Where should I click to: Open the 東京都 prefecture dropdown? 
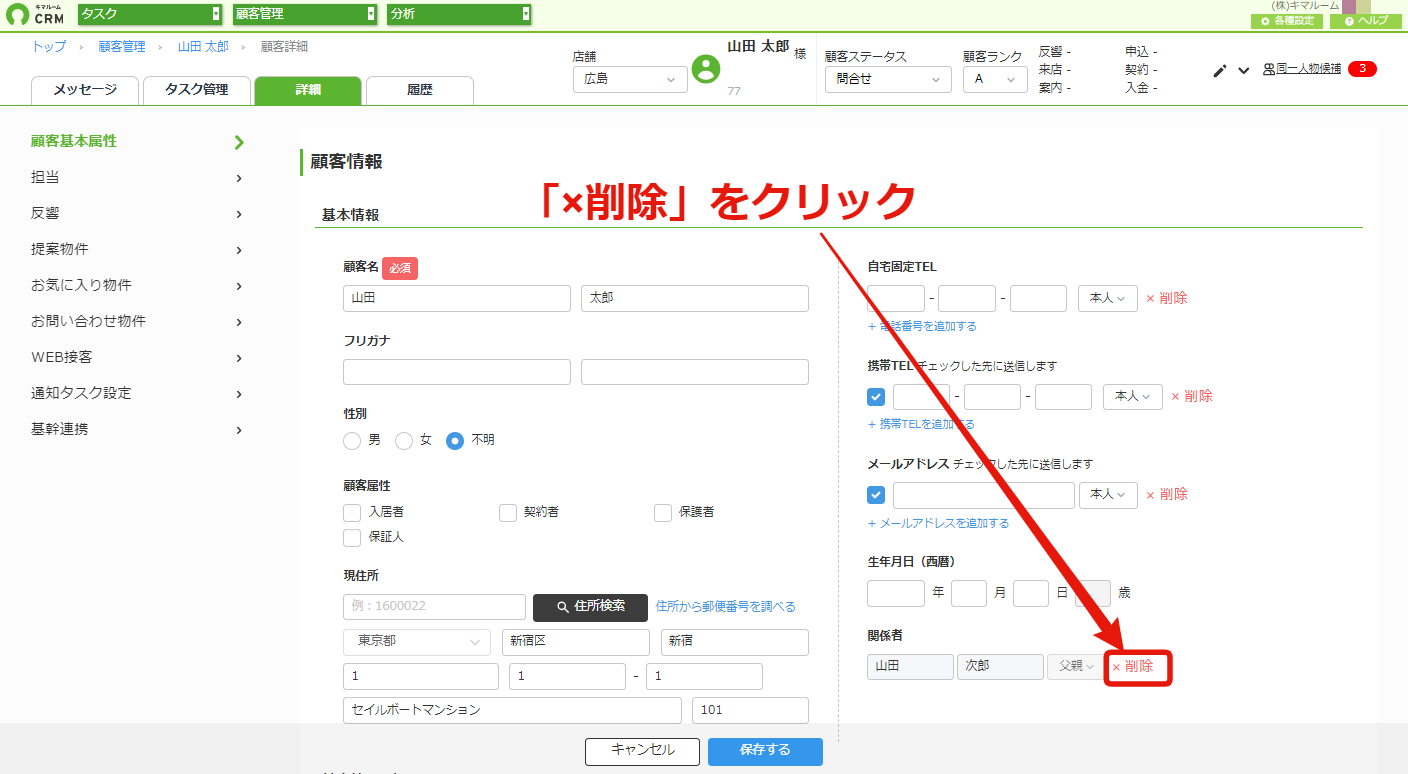click(x=417, y=642)
